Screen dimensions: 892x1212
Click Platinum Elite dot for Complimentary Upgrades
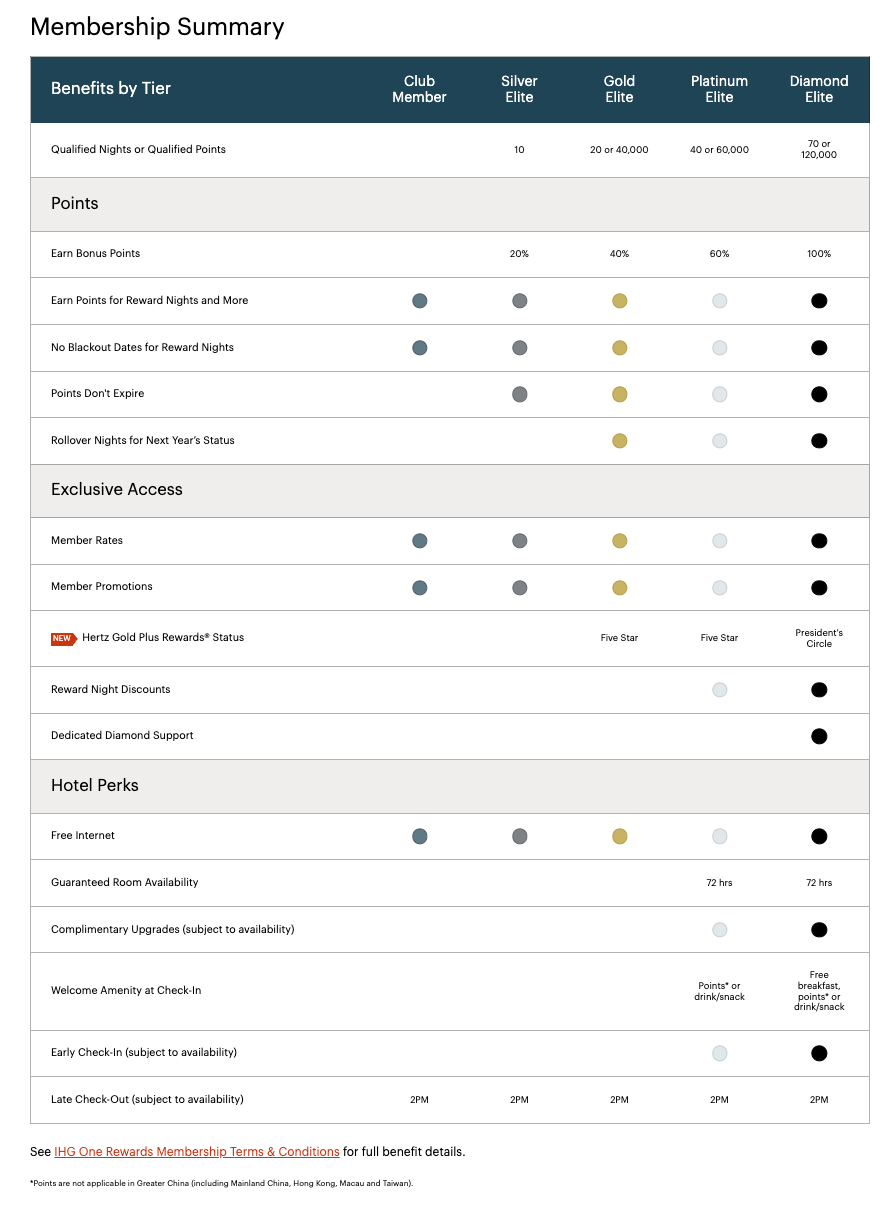719,930
